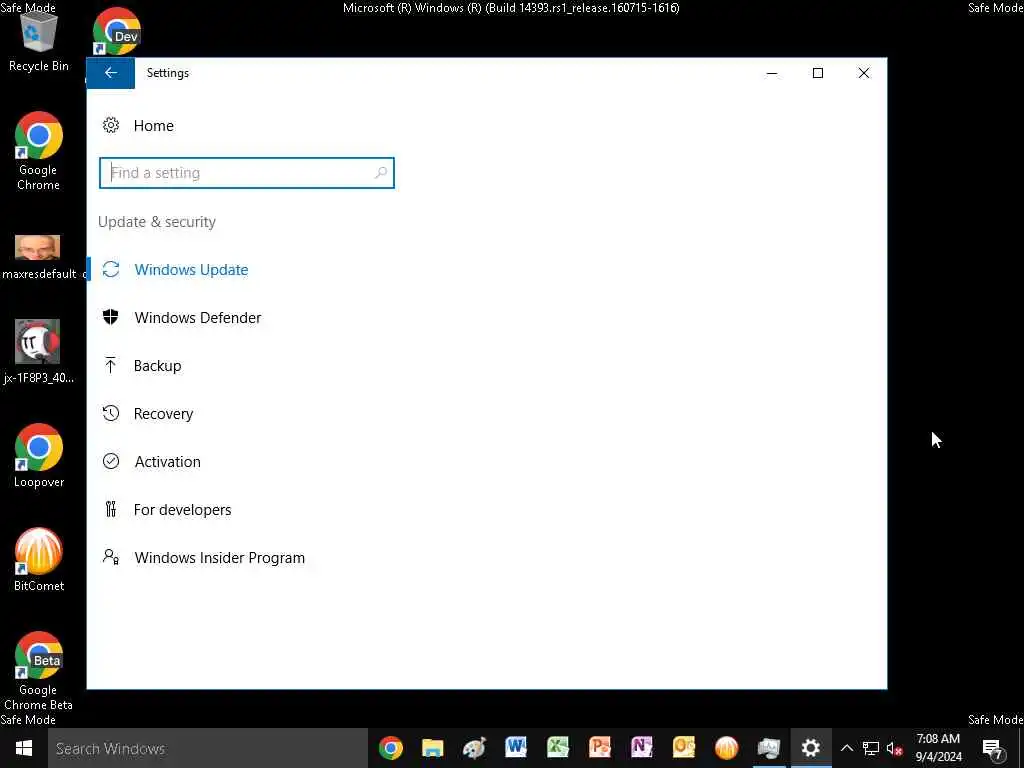Screen dimensions: 1024x768
Task: Click the Windows Update refresh arrows icon
Action: point(111,270)
